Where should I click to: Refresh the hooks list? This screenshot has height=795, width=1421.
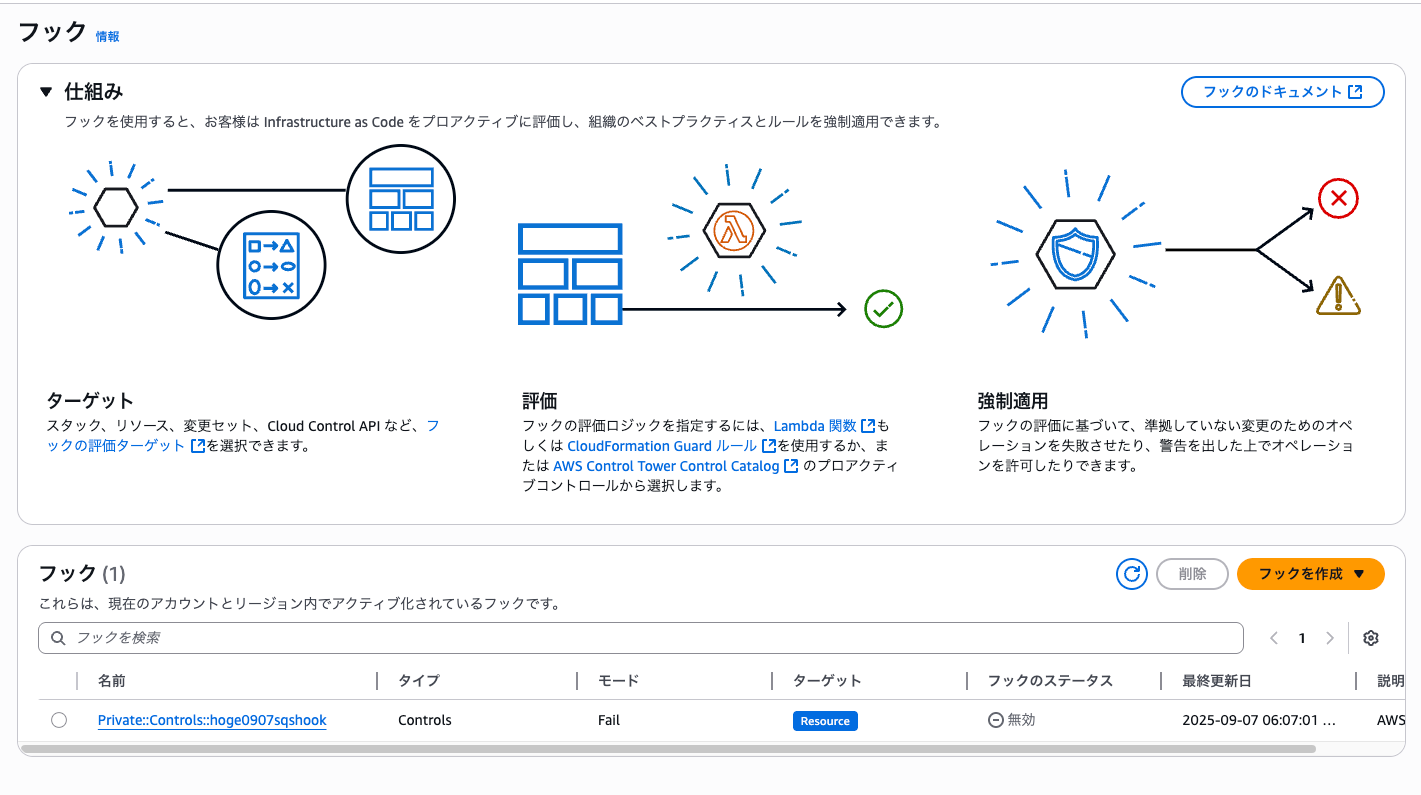pos(1132,574)
